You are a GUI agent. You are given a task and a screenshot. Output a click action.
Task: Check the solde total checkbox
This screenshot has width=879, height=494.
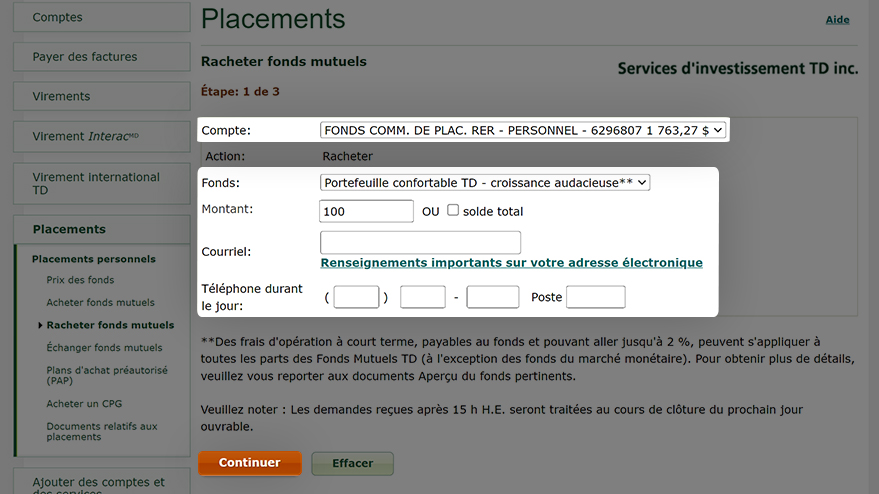coord(452,210)
